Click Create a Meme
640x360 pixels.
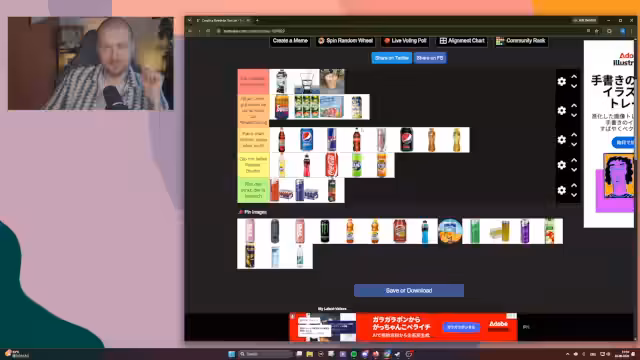[x=290, y=41]
